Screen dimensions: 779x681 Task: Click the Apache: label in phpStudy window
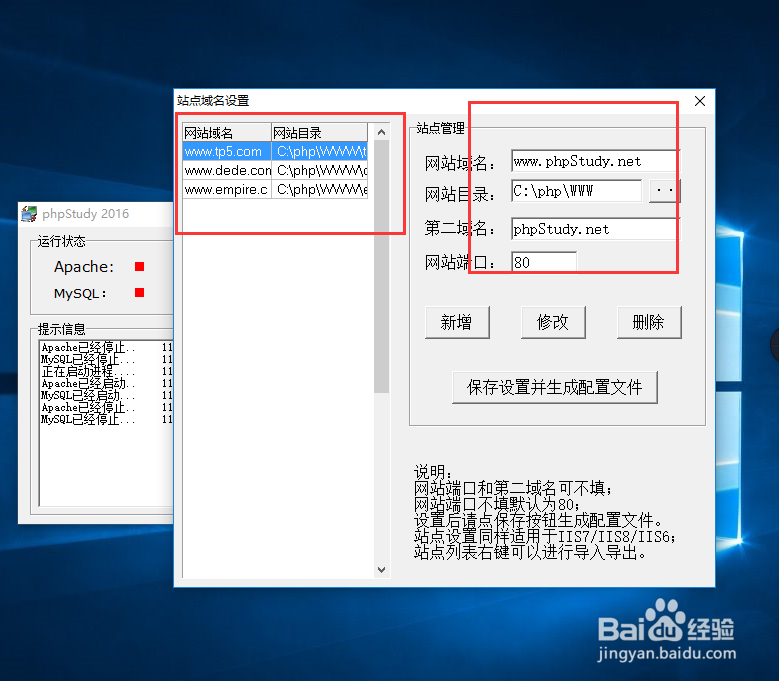point(84,267)
